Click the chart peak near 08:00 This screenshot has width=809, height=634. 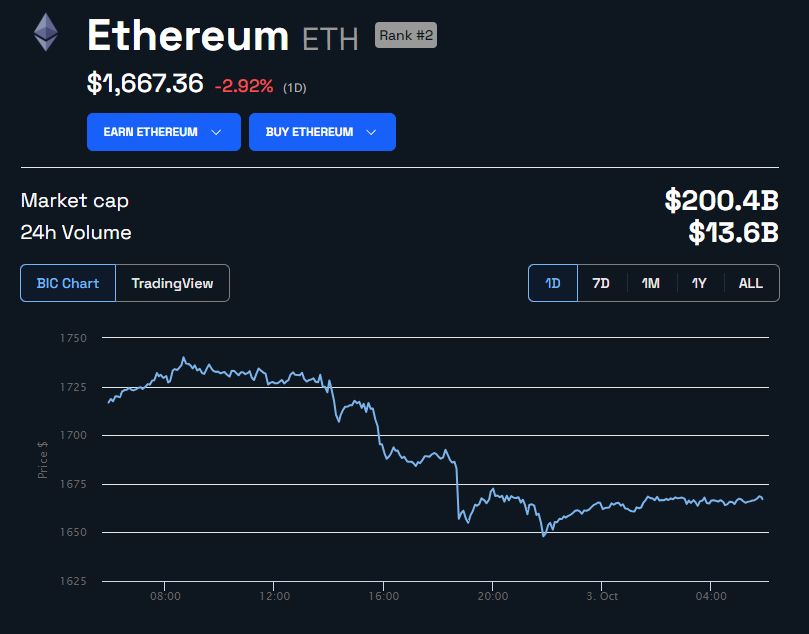(184, 357)
